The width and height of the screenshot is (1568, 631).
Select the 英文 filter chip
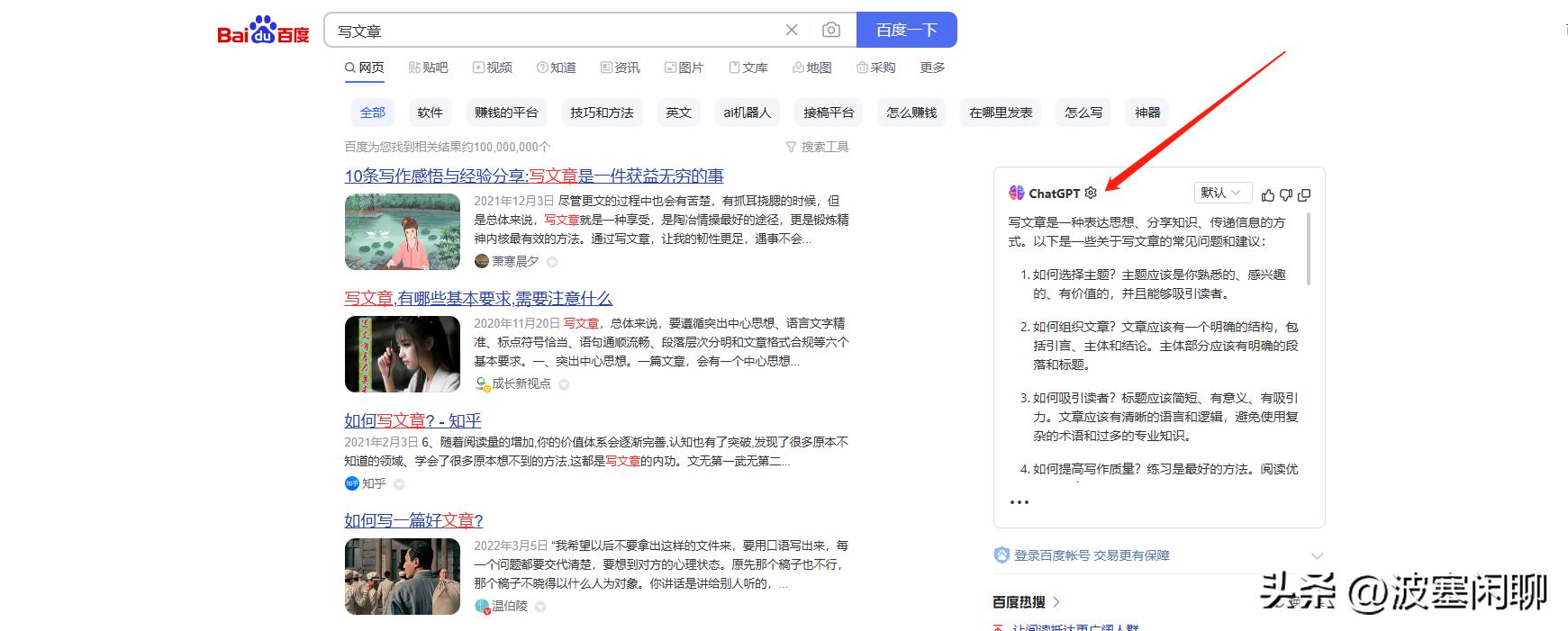678,113
